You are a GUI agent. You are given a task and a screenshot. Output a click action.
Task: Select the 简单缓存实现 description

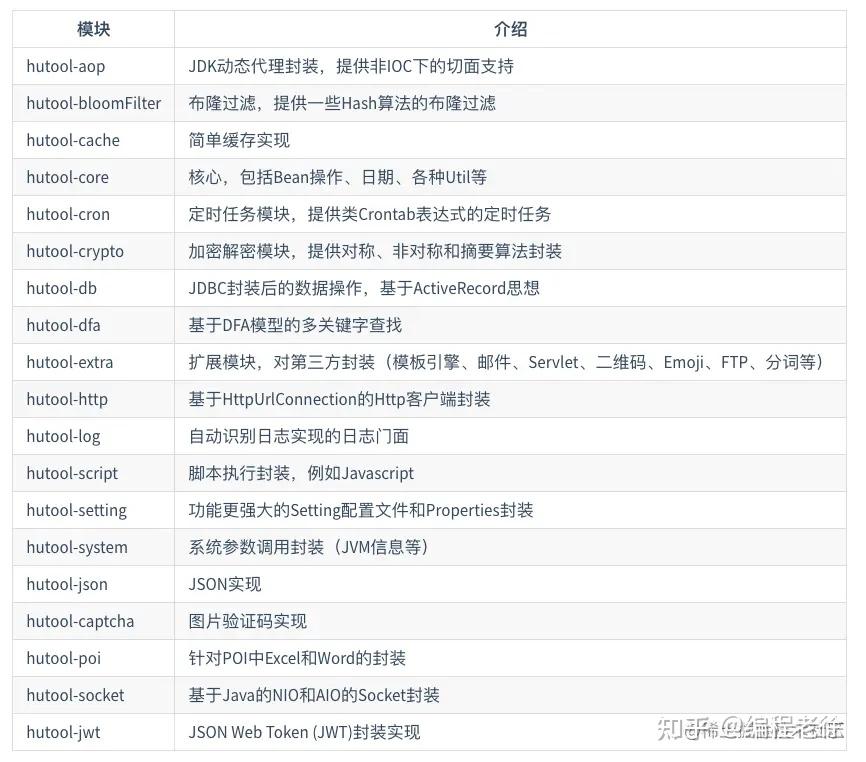click(239, 140)
